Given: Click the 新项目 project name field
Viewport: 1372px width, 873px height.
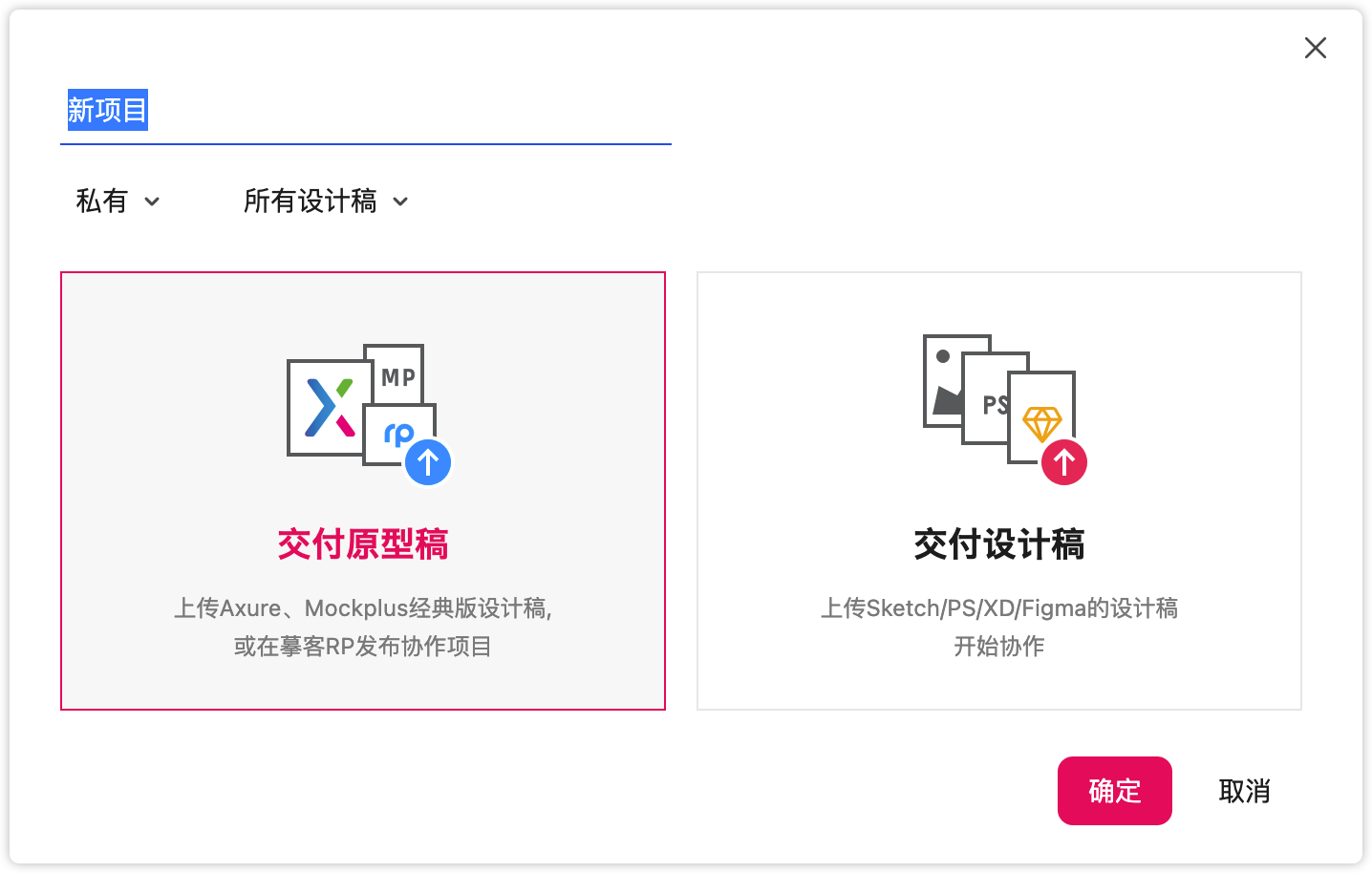Looking at the screenshot, I should pyautogui.click(x=366, y=111).
